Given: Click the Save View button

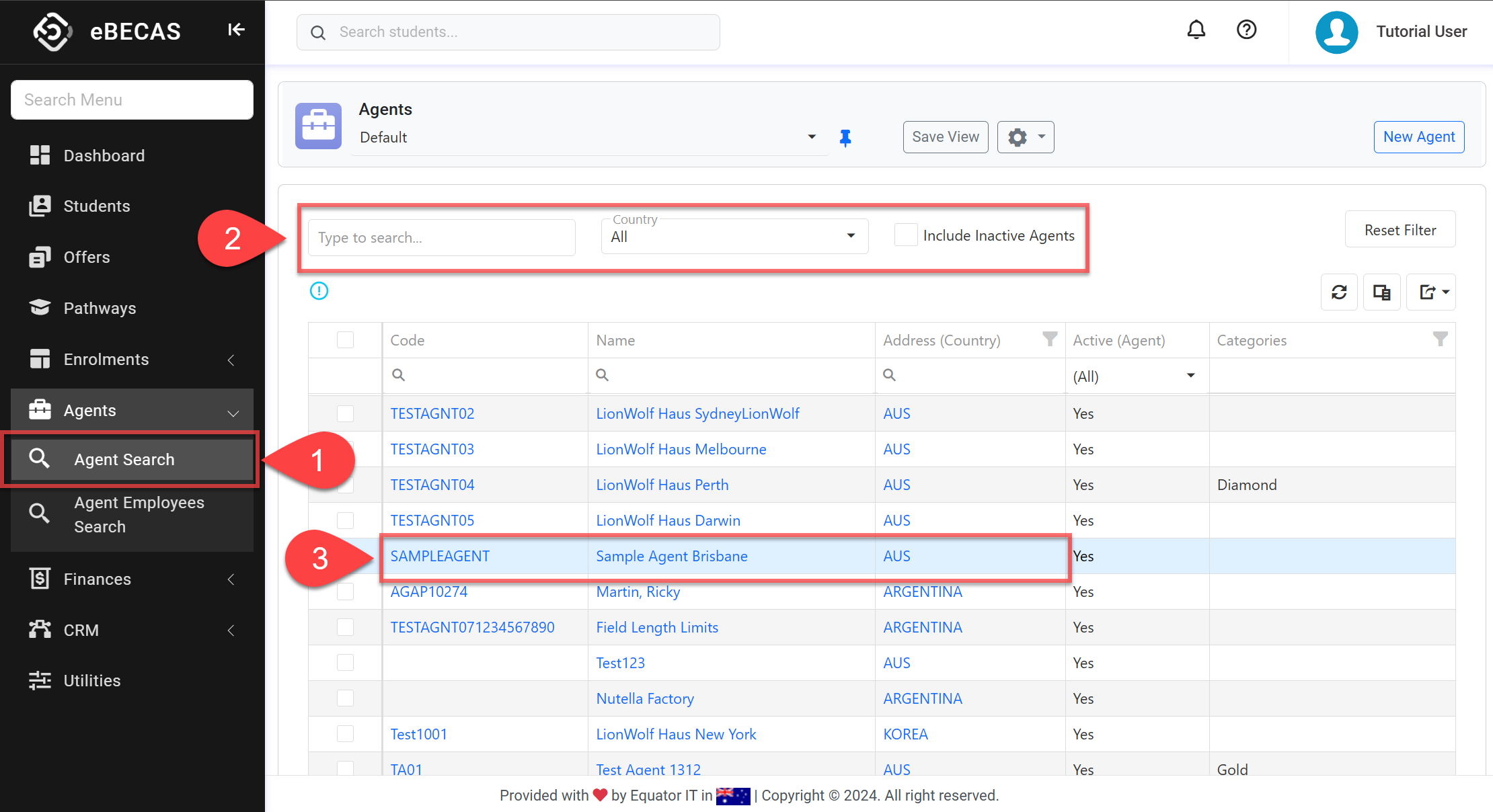Looking at the screenshot, I should [x=945, y=137].
